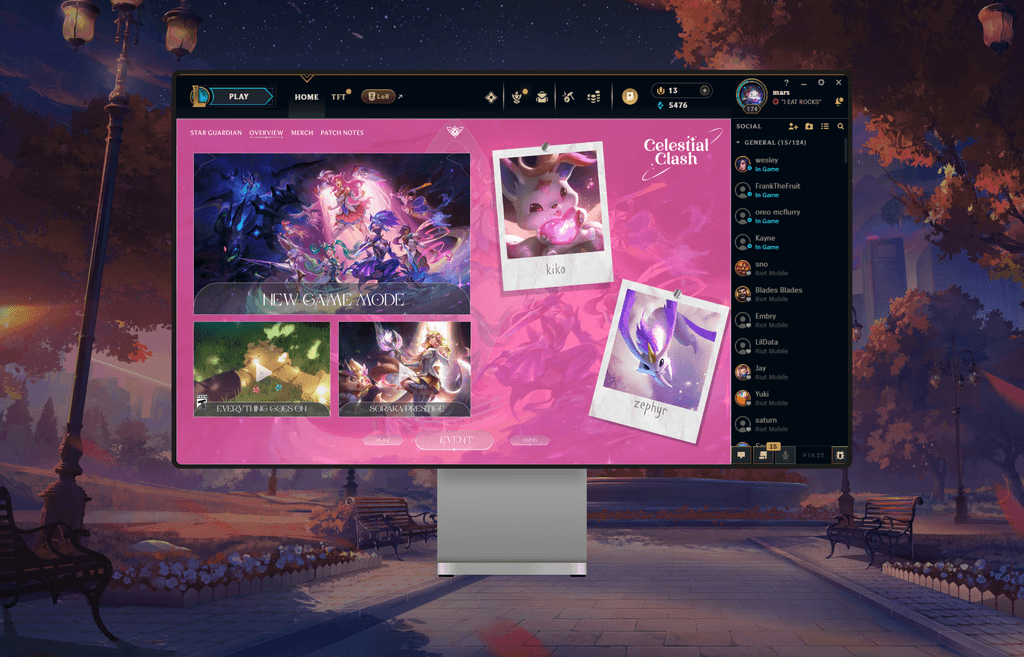
Task: Open the four-point star Clash icon
Action: (x=491, y=97)
